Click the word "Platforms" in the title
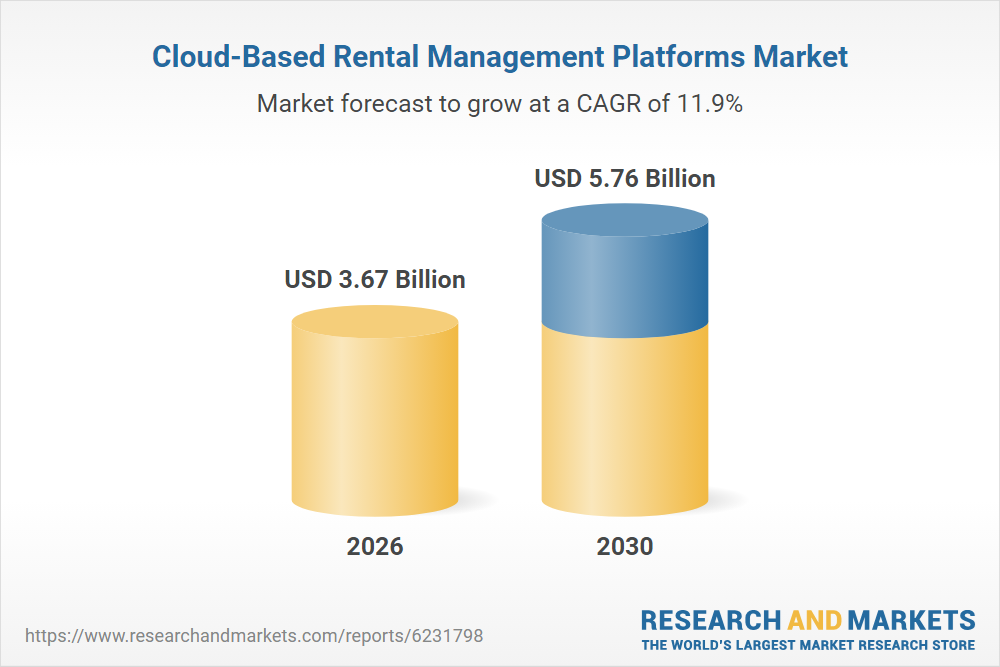This screenshot has height=667, width=1000. pyautogui.click(x=699, y=56)
